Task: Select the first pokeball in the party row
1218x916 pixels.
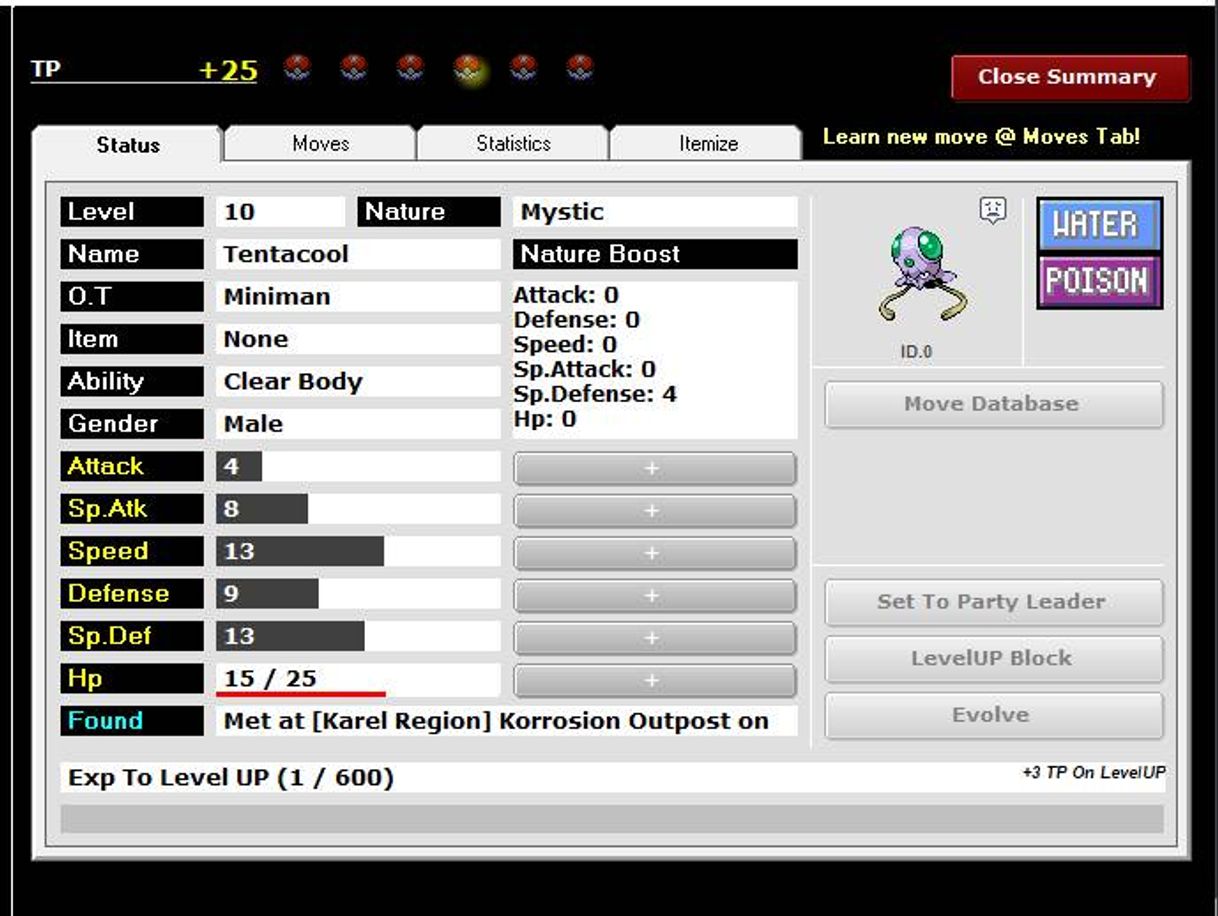Action: (298, 68)
